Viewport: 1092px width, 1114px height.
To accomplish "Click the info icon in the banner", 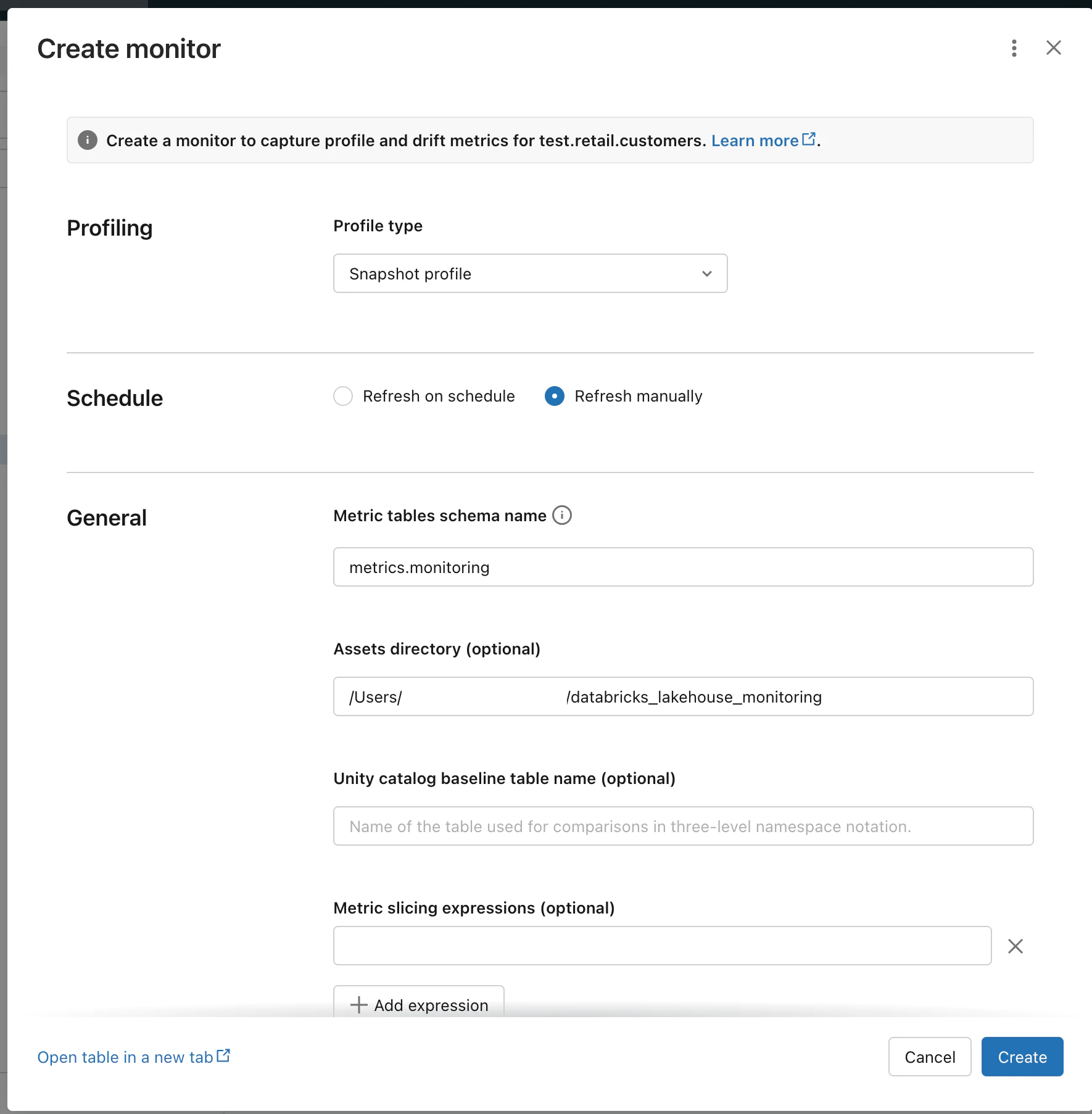I will [88, 140].
